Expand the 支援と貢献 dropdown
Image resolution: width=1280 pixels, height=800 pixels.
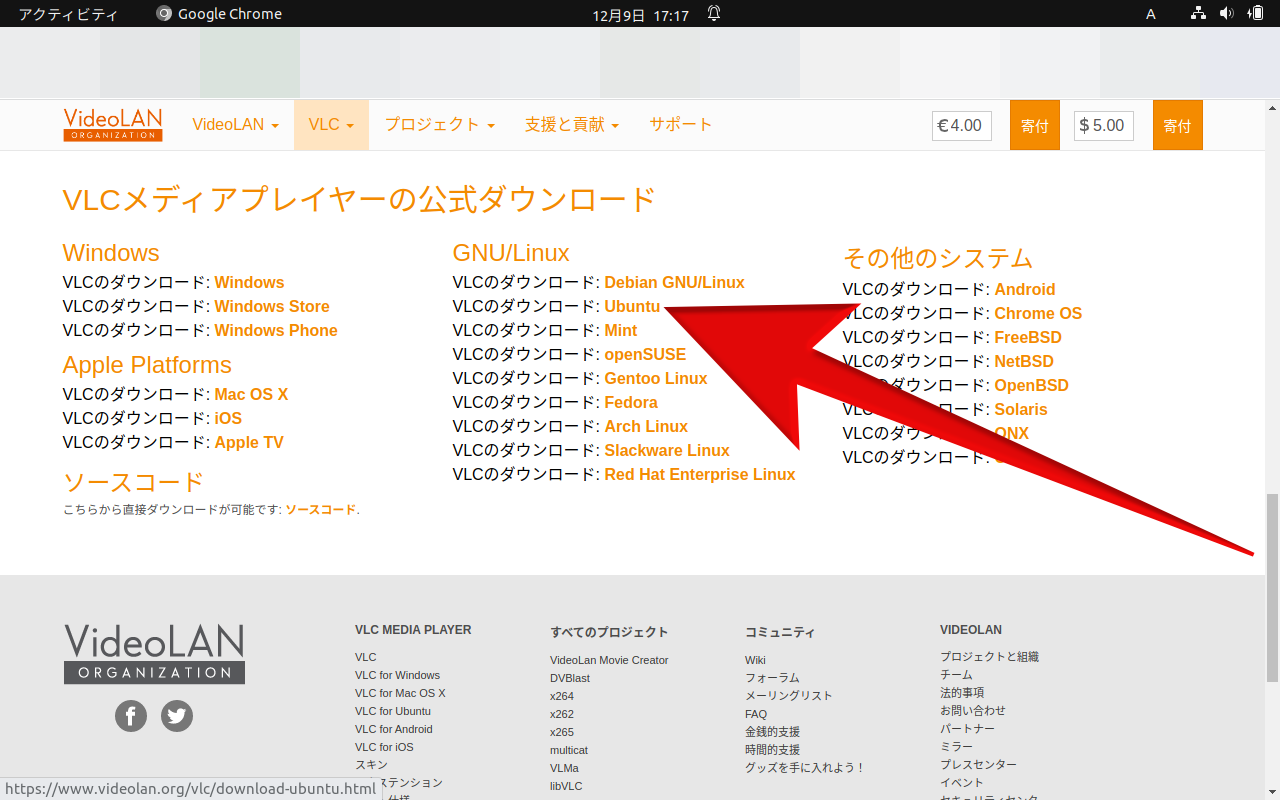click(x=572, y=124)
